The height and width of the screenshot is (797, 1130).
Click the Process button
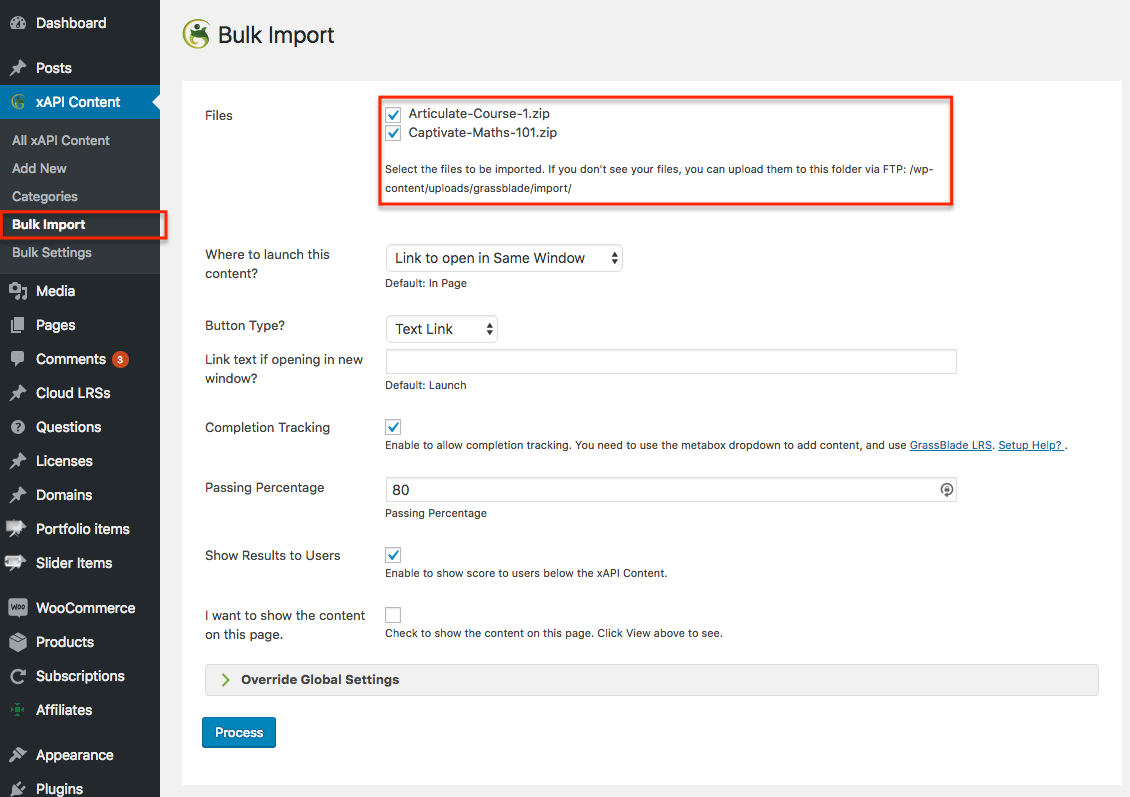[x=239, y=733]
